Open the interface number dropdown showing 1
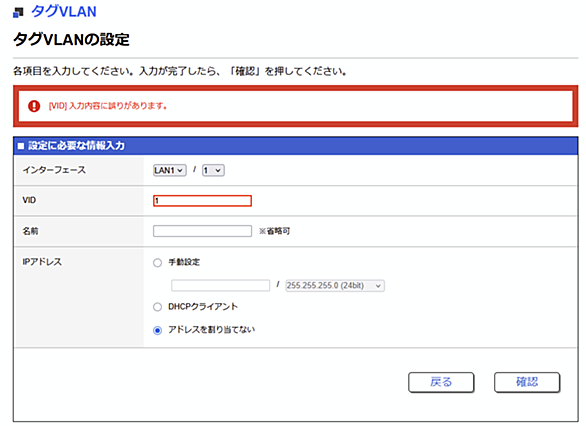The width and height of the screenshot is (586, 426). (213, 170)
